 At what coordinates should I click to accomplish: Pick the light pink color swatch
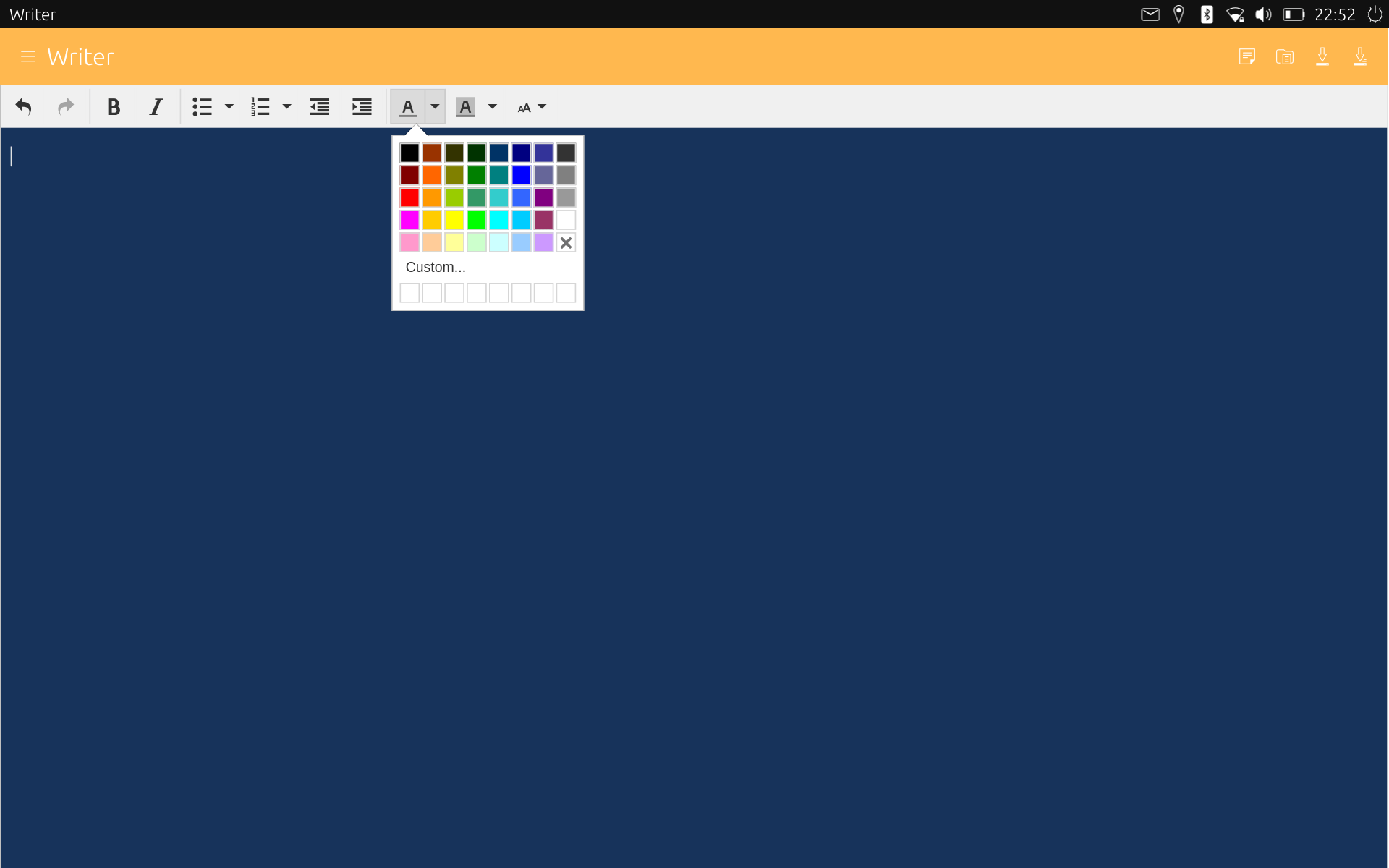click(409, 242)
